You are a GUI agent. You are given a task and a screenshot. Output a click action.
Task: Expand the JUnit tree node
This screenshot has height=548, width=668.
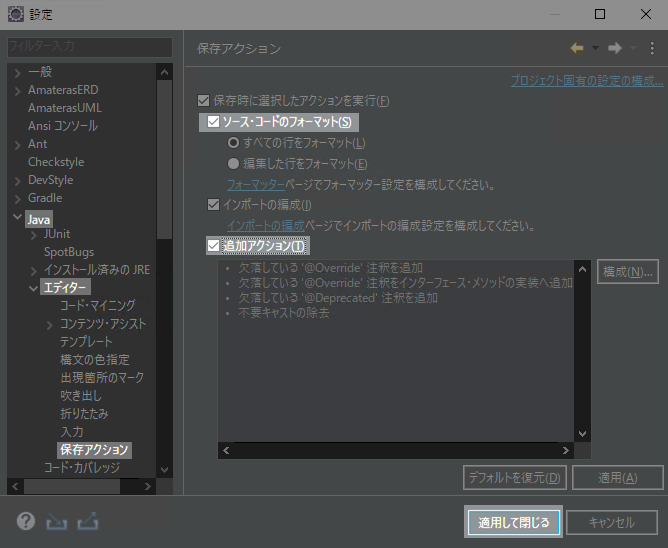(x=34, y=235)
